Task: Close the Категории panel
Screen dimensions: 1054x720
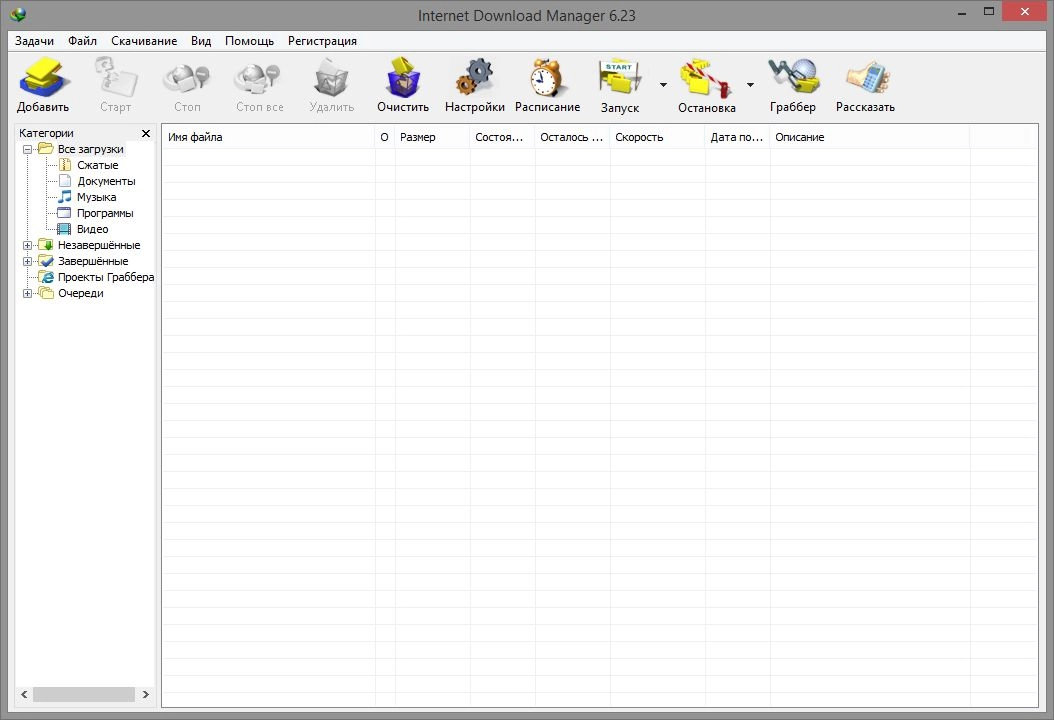Action: click(x=146, y=133)
